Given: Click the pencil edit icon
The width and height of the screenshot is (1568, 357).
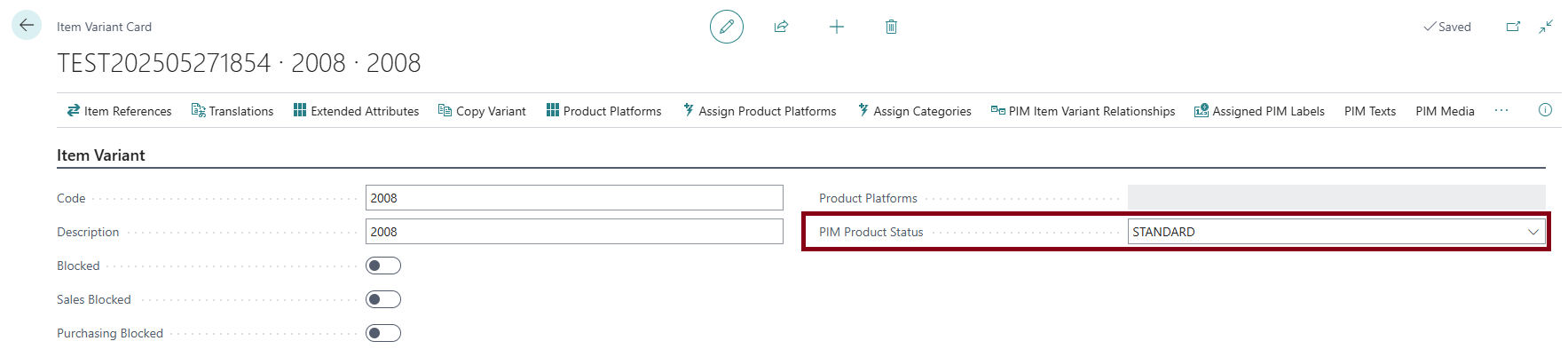Looking at the screenshot, I should pos(726,27).
